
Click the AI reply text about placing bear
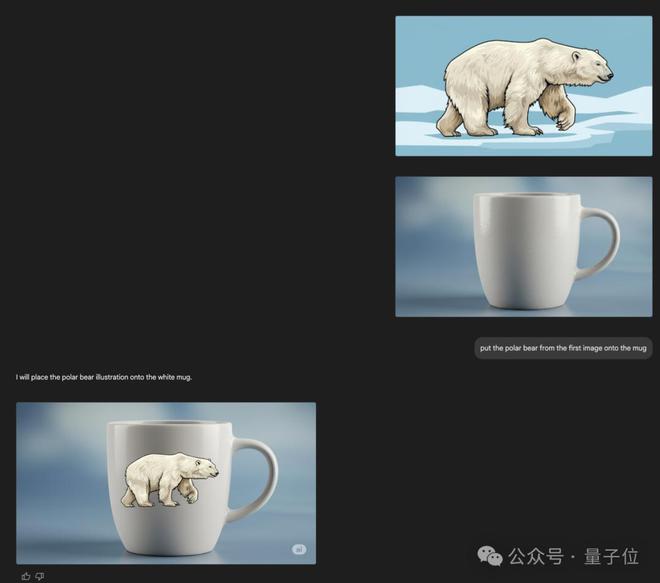point(104,377)
